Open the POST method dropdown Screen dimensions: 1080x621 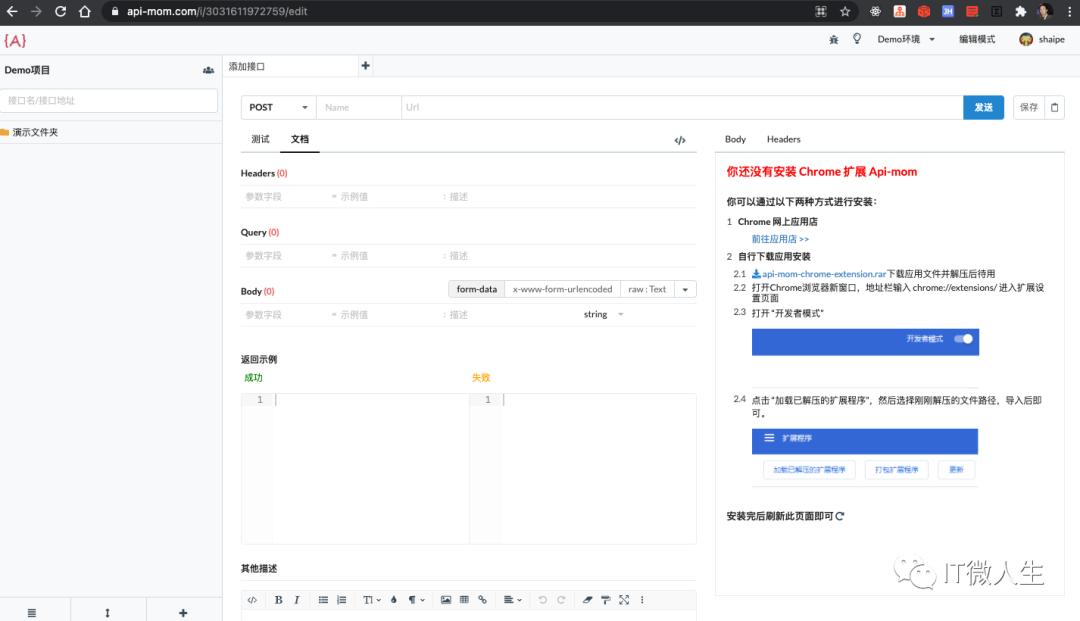(278, 107)
